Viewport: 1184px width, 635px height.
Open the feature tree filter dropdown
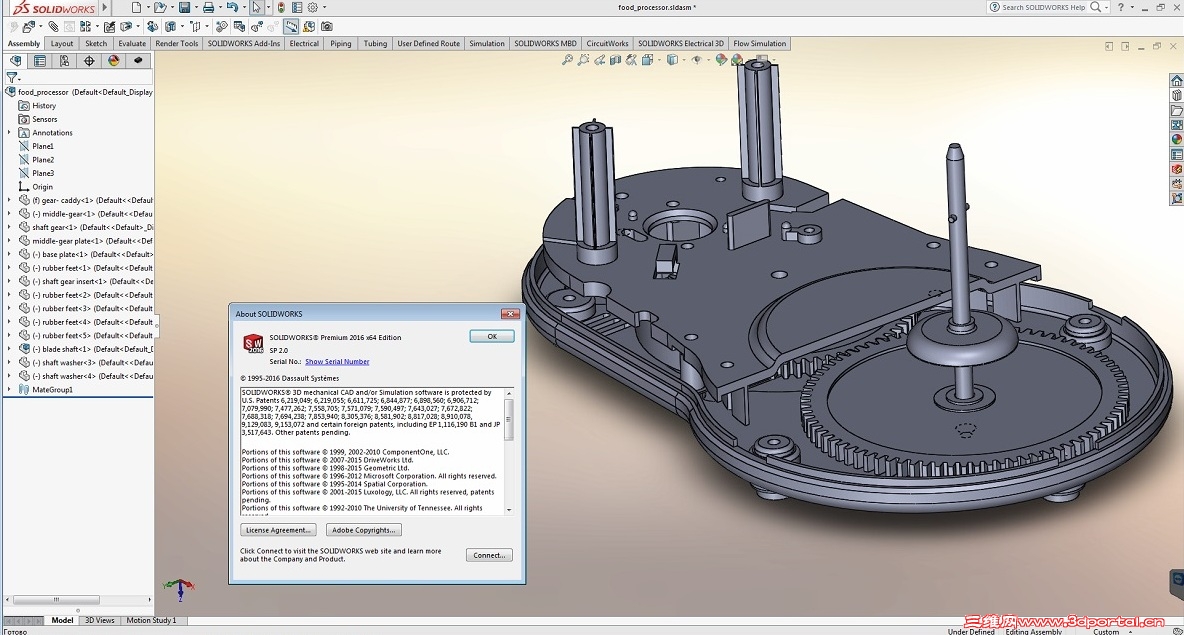coord(13,78)
